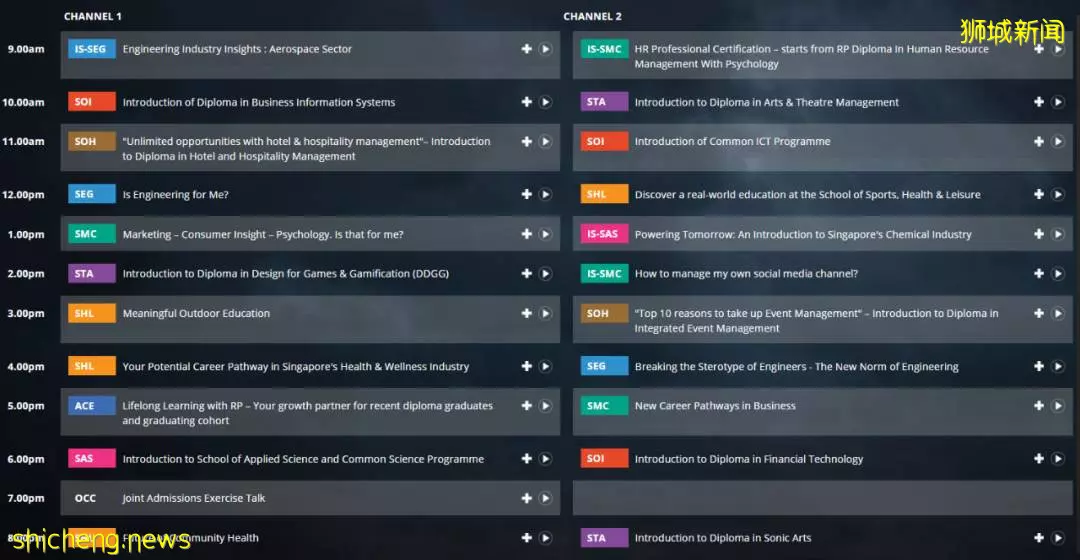Screen dimensions: 1080x560
Task: Play Discover a real-world education session
Action: (x=1058, y=194)
